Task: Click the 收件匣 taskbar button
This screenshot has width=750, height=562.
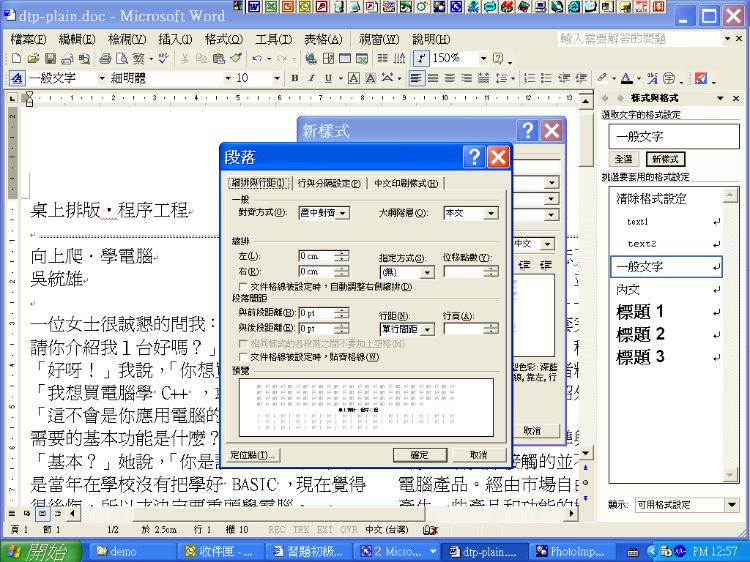Action: pyautogui.click(x=219, y=551)
